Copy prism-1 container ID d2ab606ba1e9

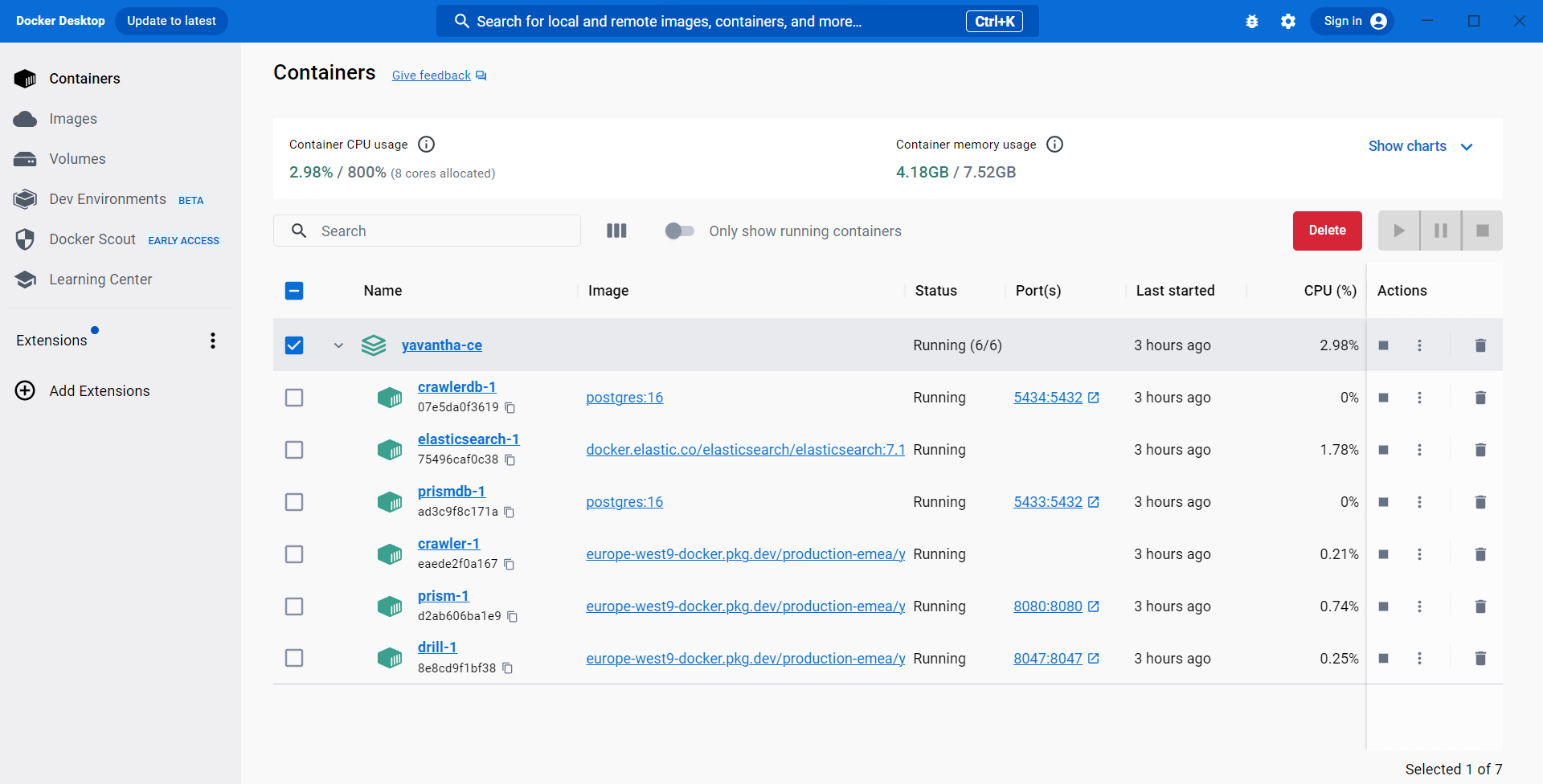[512, 617]
